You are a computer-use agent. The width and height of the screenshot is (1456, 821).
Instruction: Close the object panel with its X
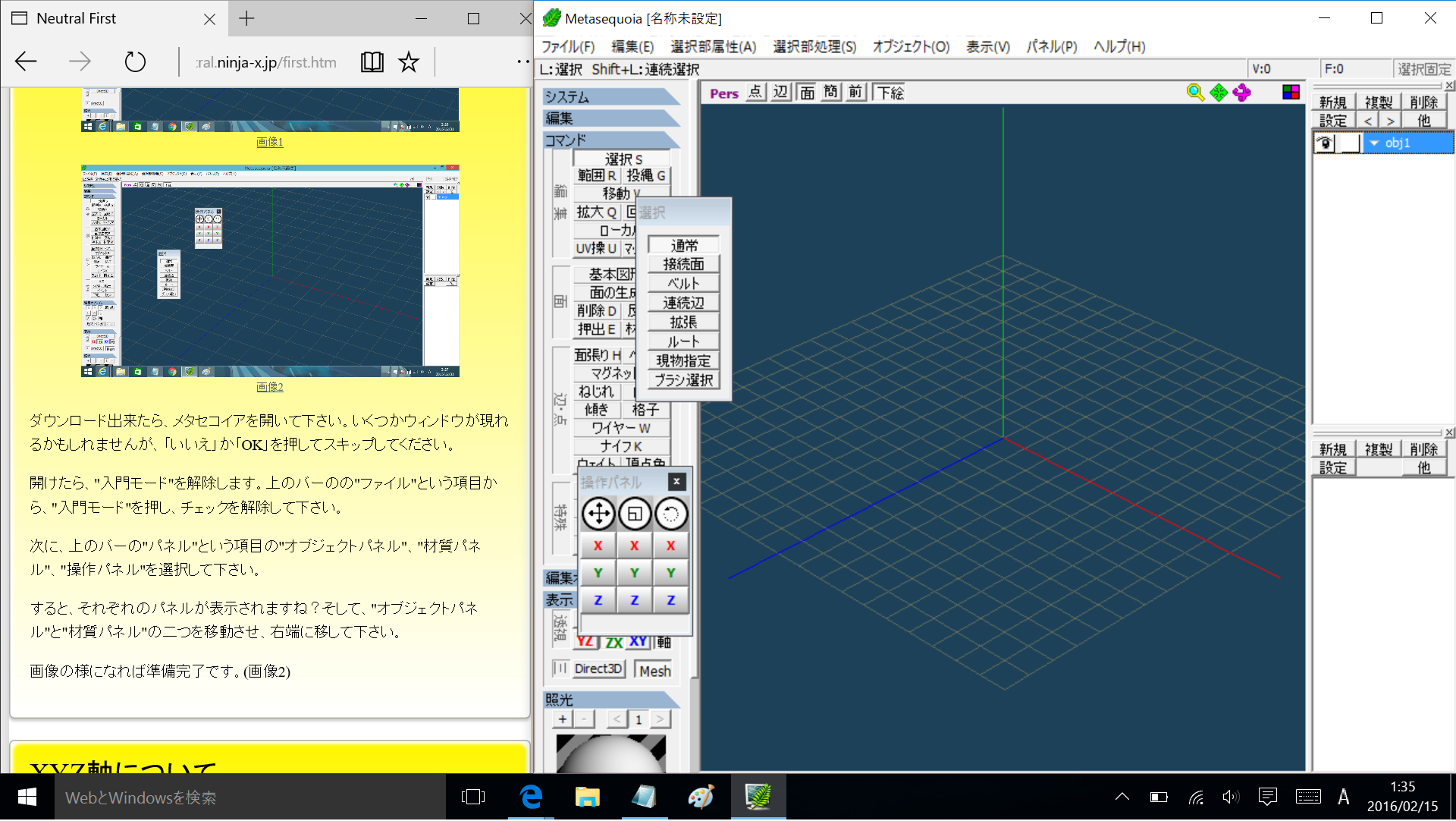(x=1449, y=86)
